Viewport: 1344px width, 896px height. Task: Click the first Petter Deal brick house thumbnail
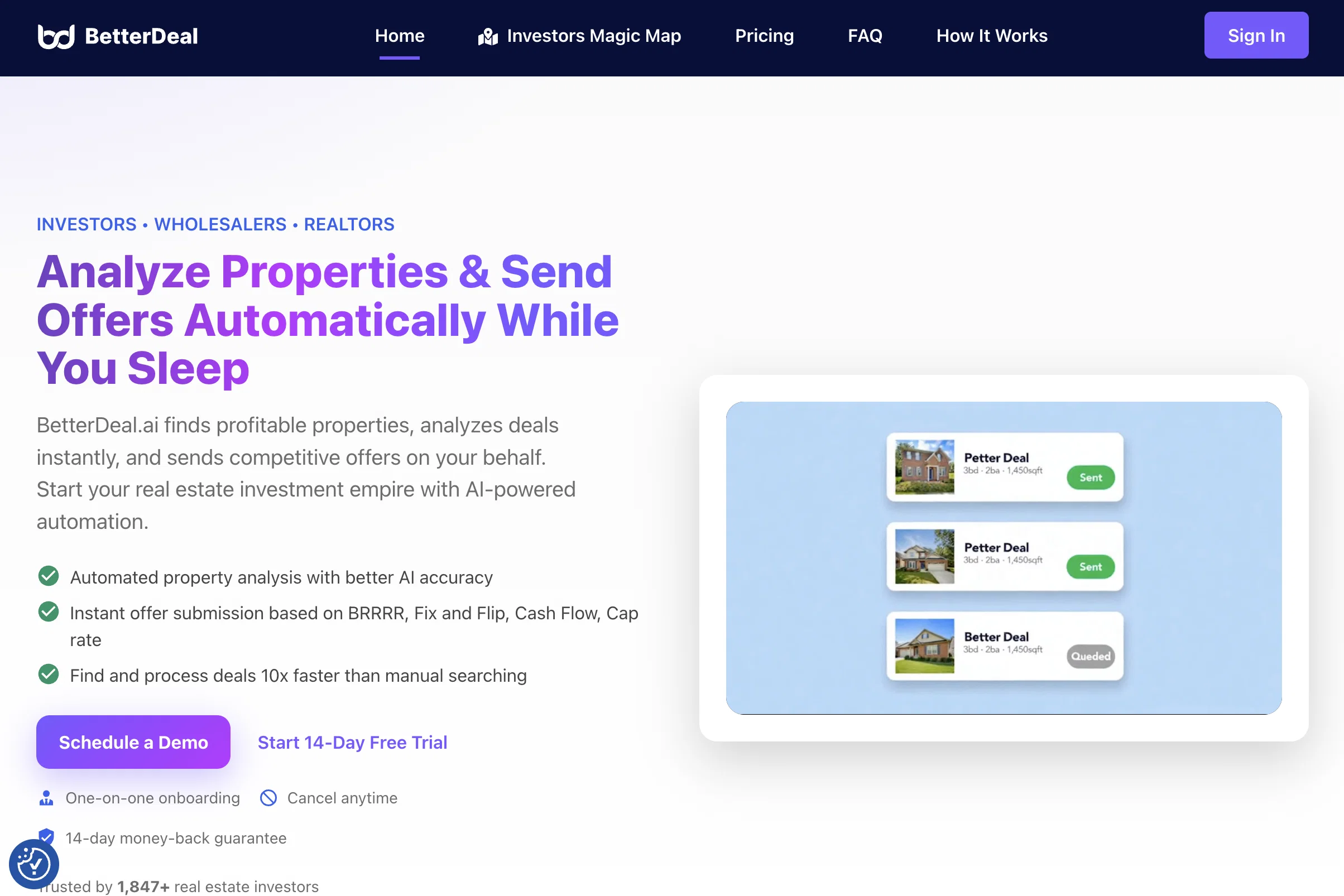(924, 467)
